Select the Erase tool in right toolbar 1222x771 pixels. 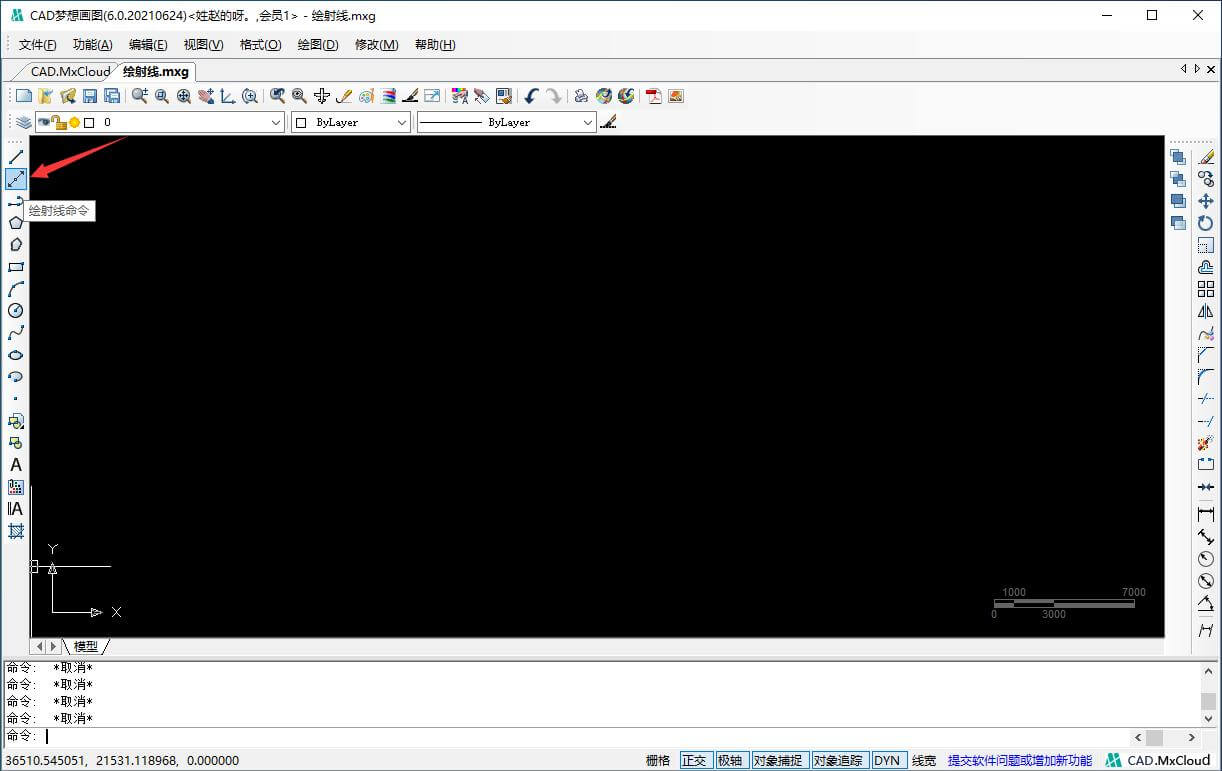1206,157
